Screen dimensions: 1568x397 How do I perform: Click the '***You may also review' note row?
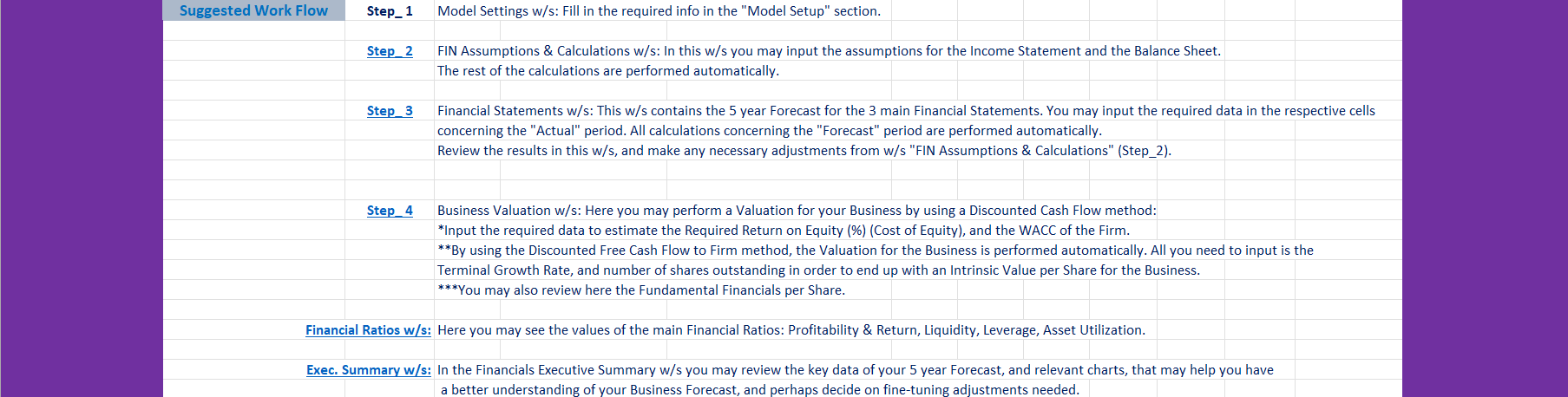pyautogui.click(x=641, y=290)
